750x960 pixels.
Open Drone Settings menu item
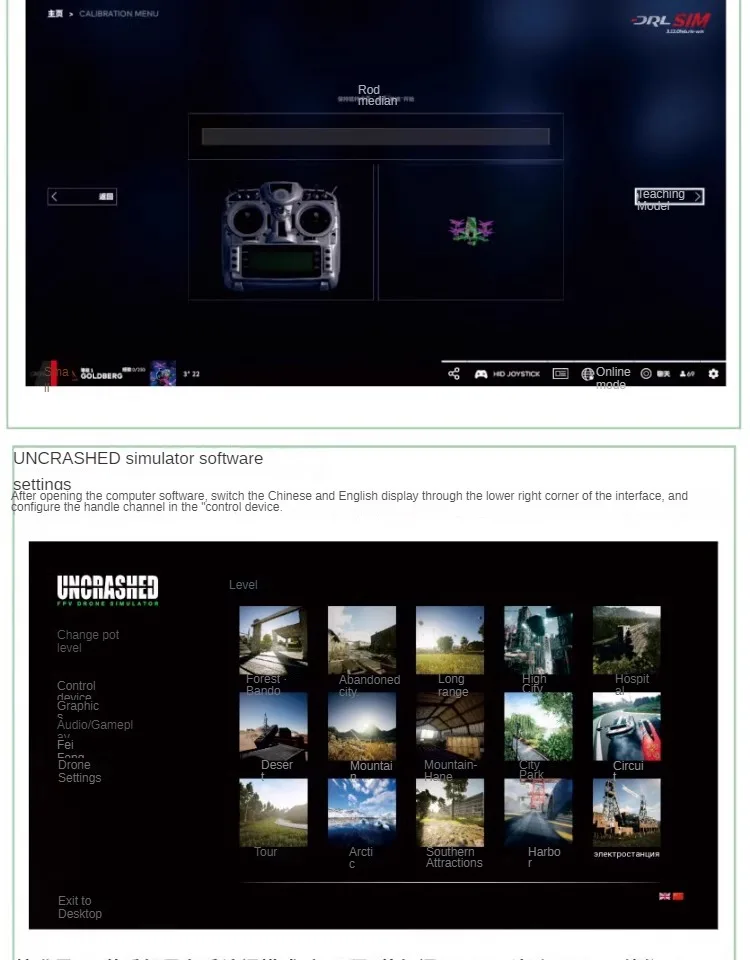pos(80,771)
